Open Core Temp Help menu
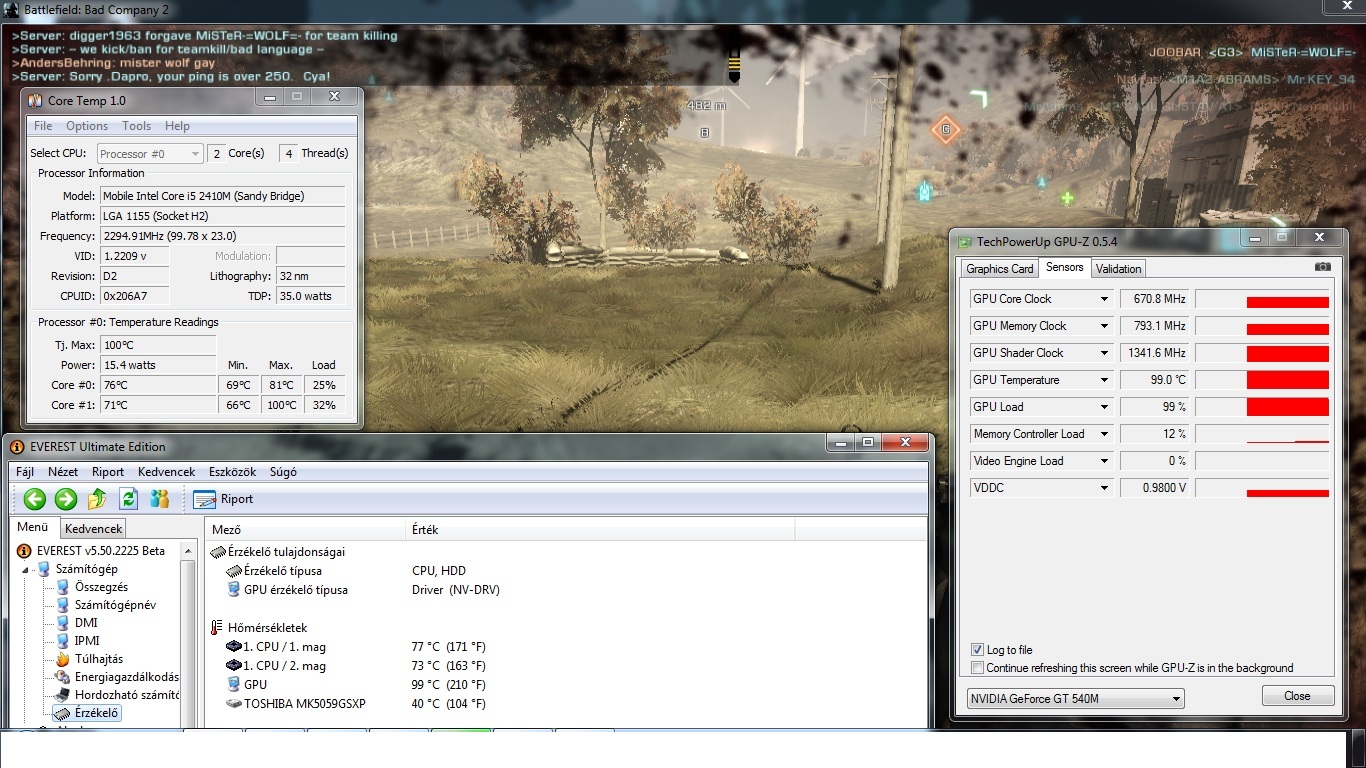 177,126
